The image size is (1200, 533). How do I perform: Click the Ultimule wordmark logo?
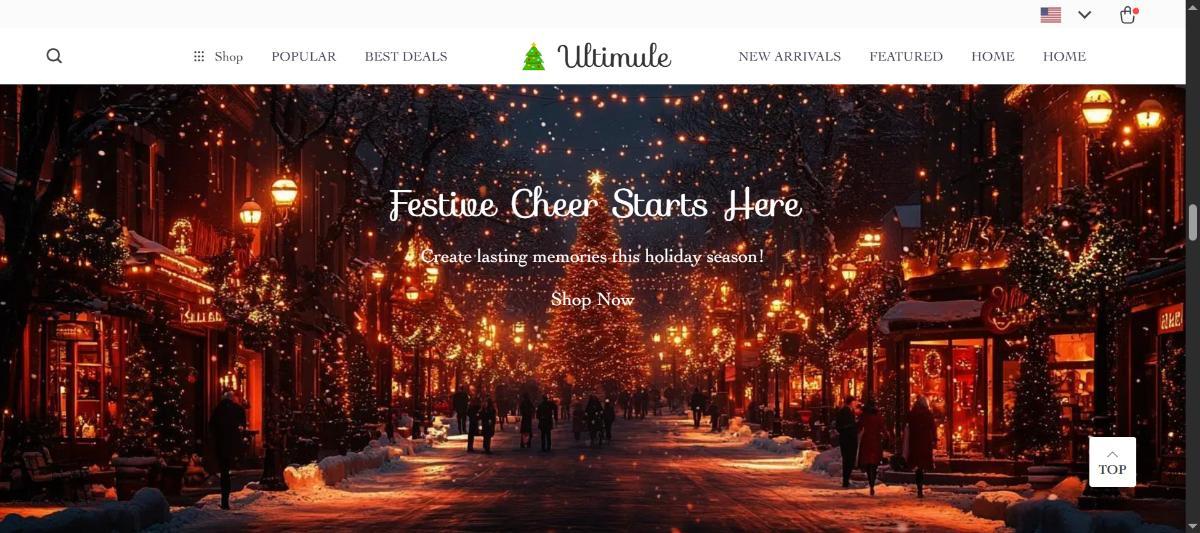(614, 56)
